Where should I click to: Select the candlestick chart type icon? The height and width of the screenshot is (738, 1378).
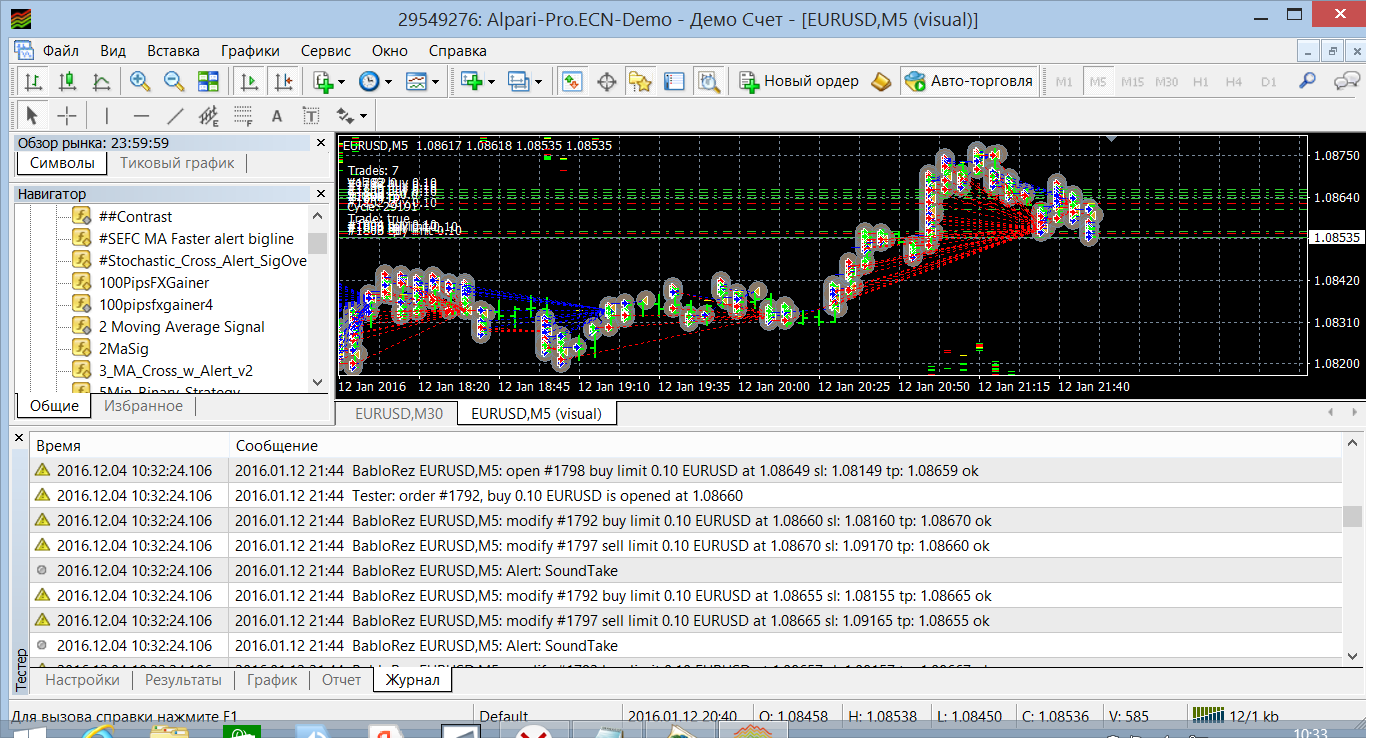pos(67,82)
